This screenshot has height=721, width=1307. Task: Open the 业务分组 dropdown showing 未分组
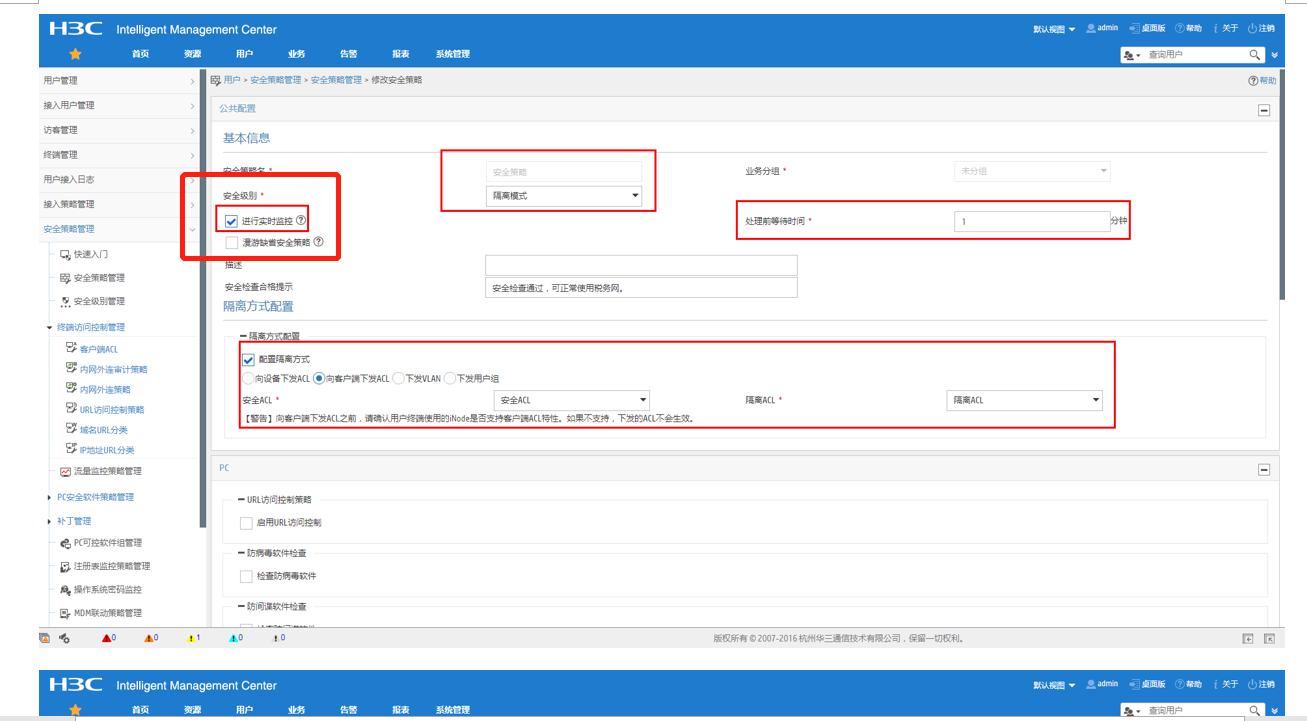pos(1032,171)
